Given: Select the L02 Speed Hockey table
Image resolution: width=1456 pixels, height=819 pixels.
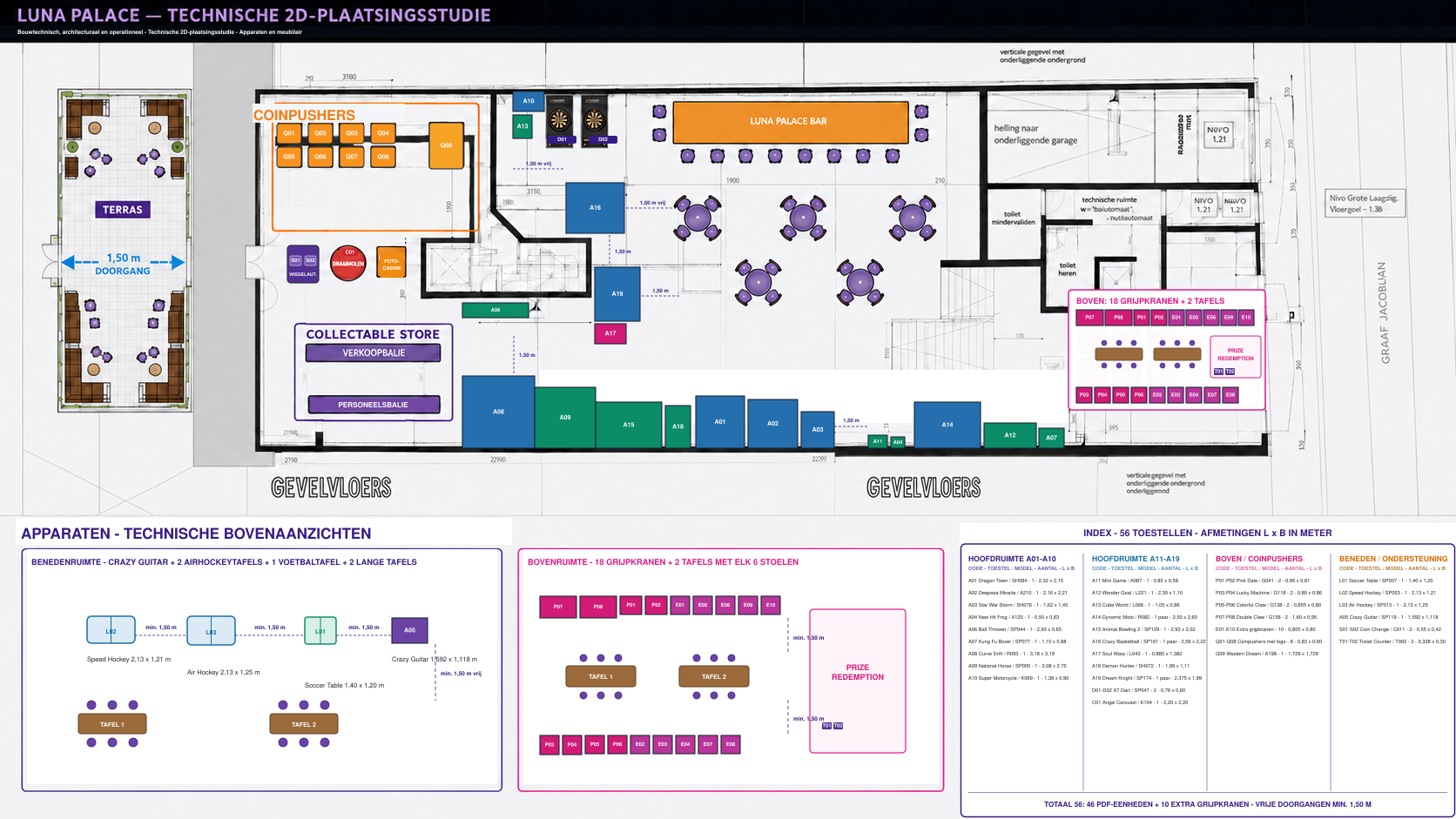Looking at the screenshot, I should (111, 630).
